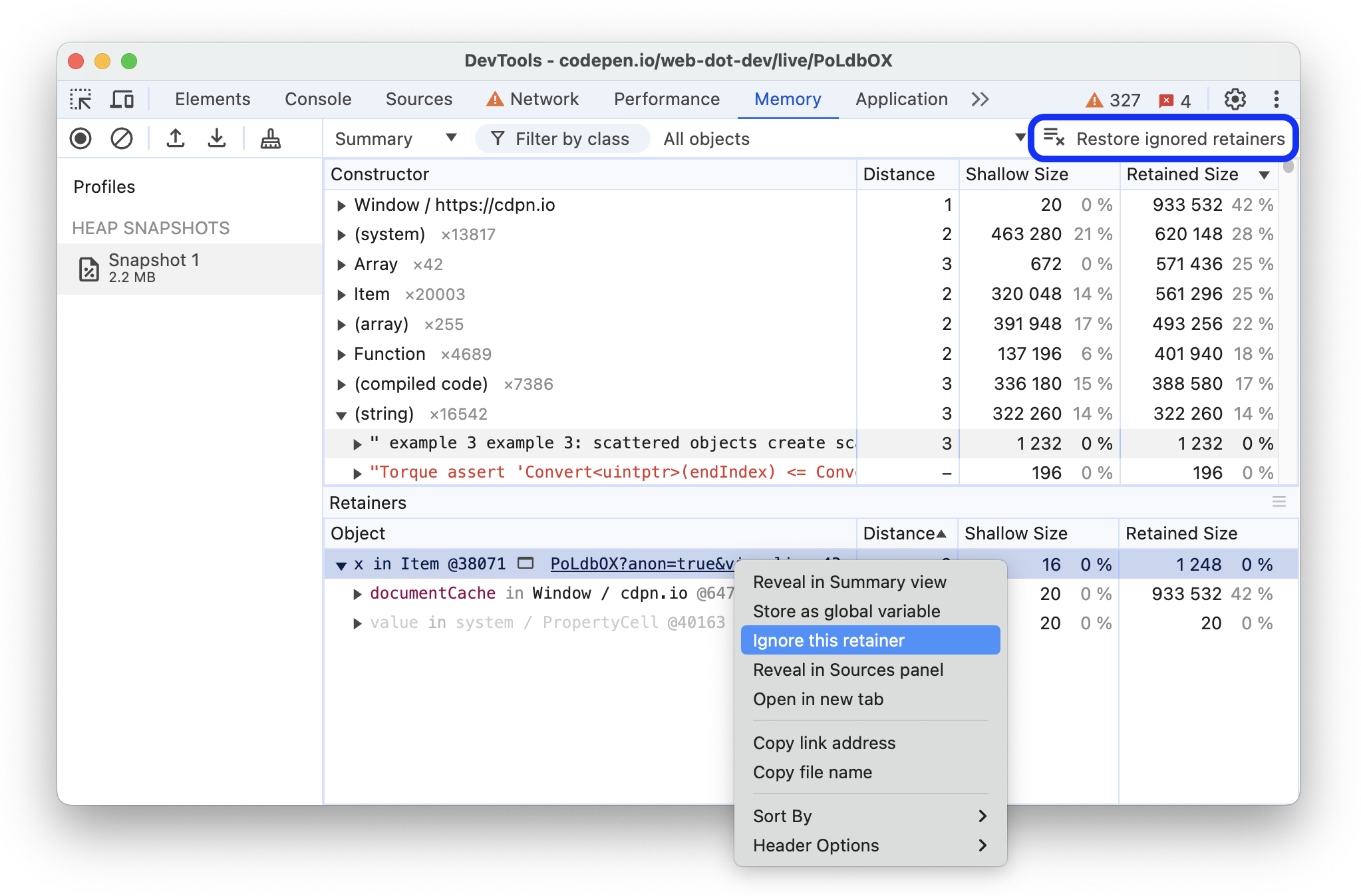The height and width of the screenshot is (896, 1361).
Task: Click the save heap snapshot icon
Action: 219,139
